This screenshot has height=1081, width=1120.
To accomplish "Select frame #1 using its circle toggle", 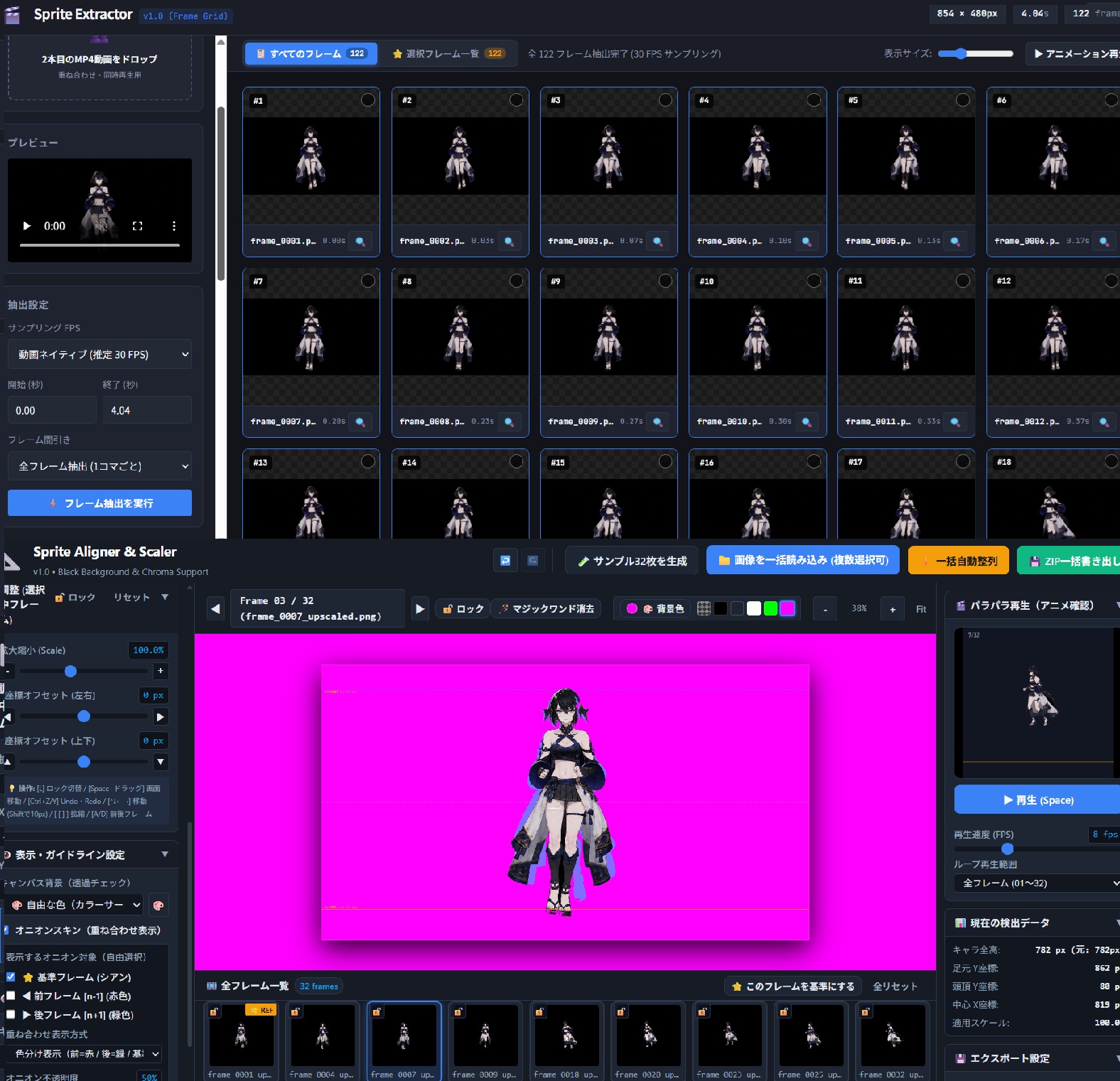I will click(368, 100).
